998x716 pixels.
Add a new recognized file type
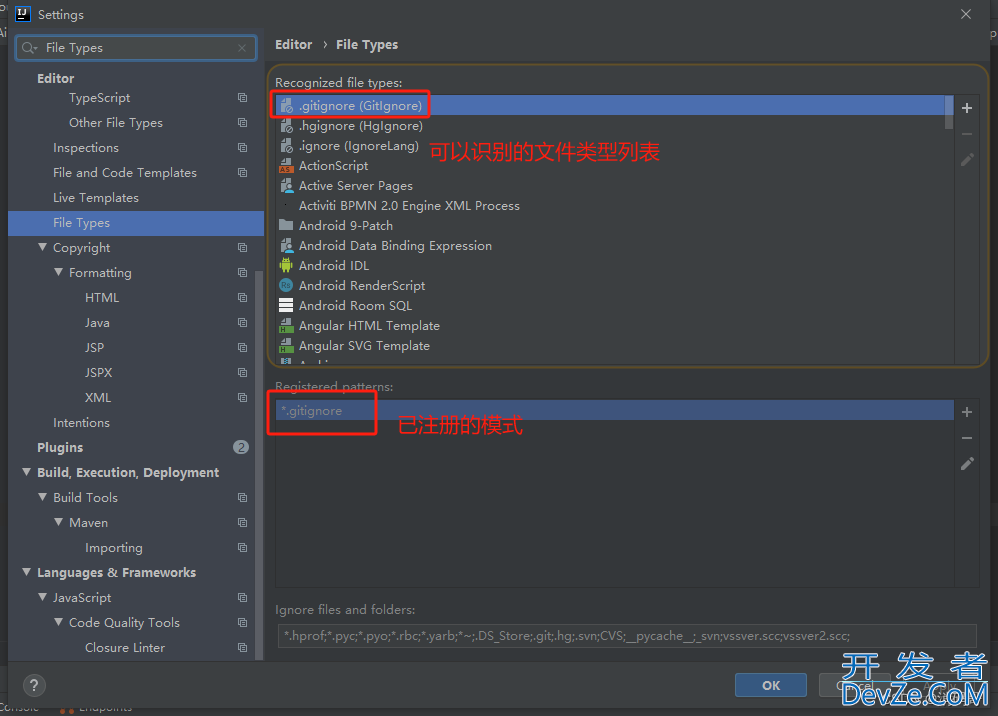(x=967, y=108)
